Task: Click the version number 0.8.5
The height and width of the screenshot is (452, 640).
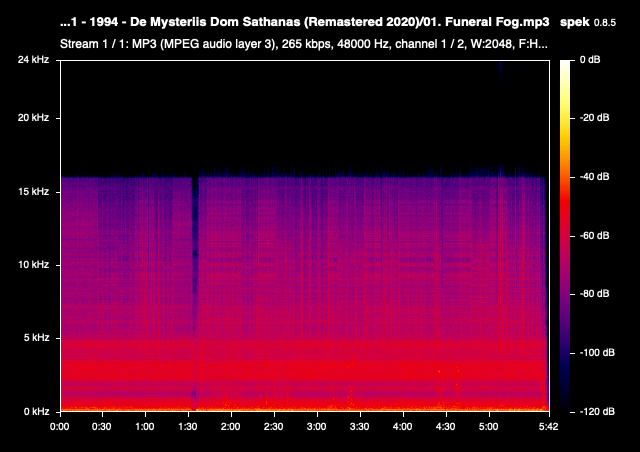Action: [x=604, y=23]
